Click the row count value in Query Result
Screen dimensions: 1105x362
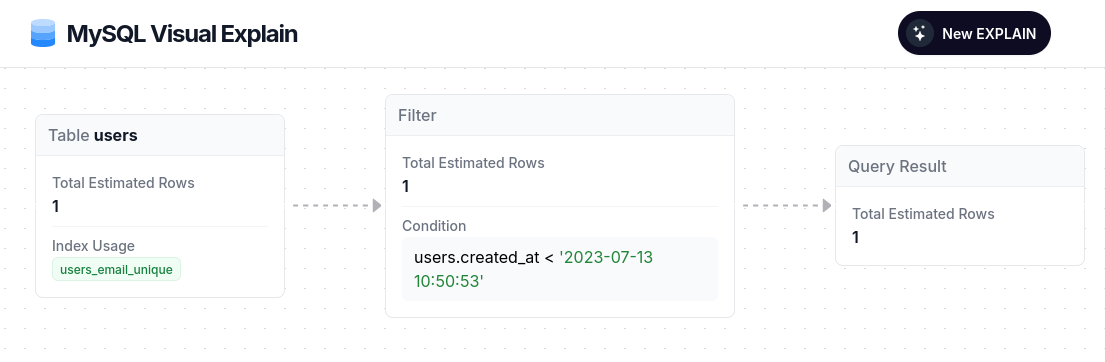pyautogui.click(x=856, y=237)
